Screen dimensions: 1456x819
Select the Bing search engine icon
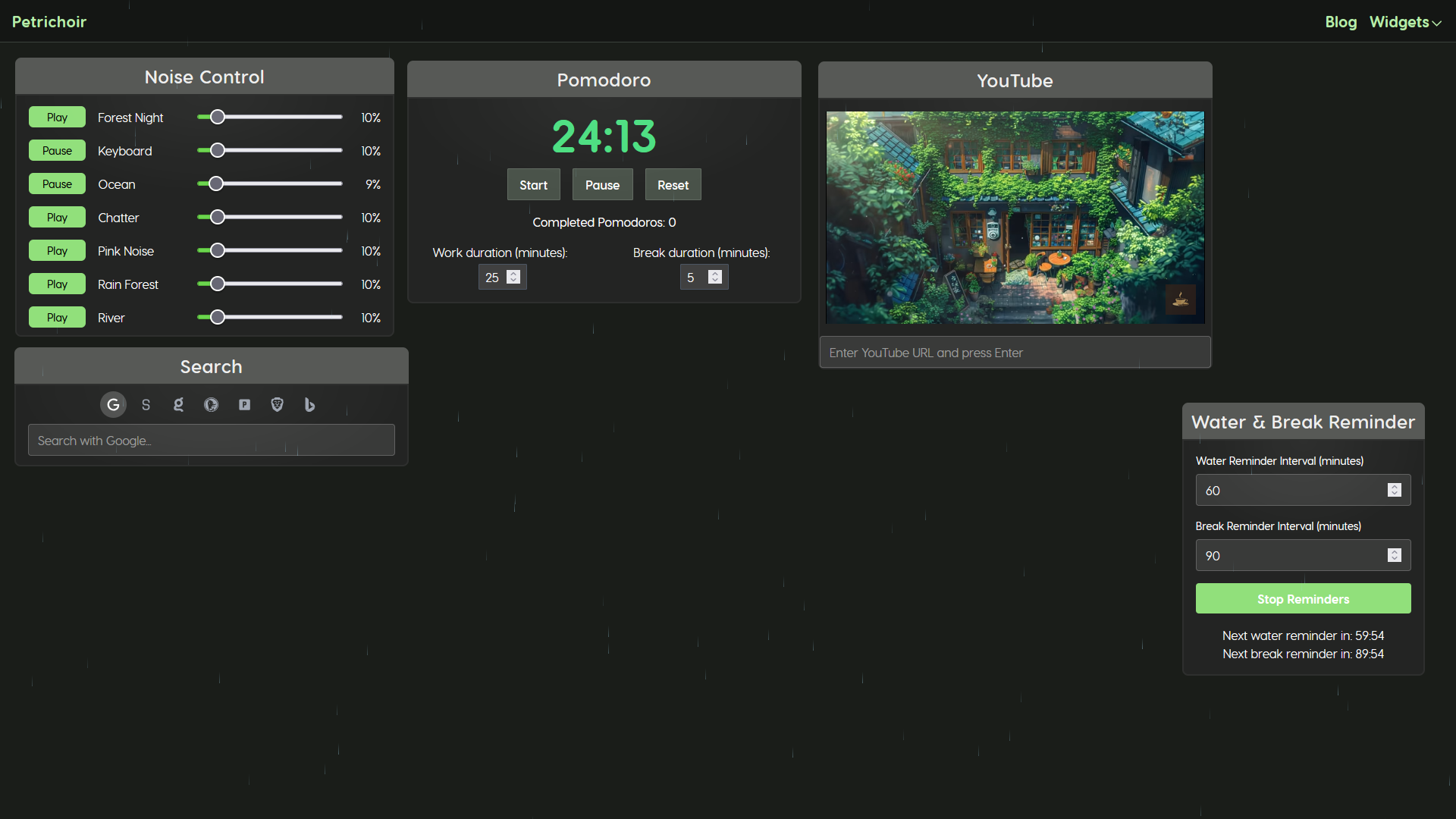[x=309, y=405]
